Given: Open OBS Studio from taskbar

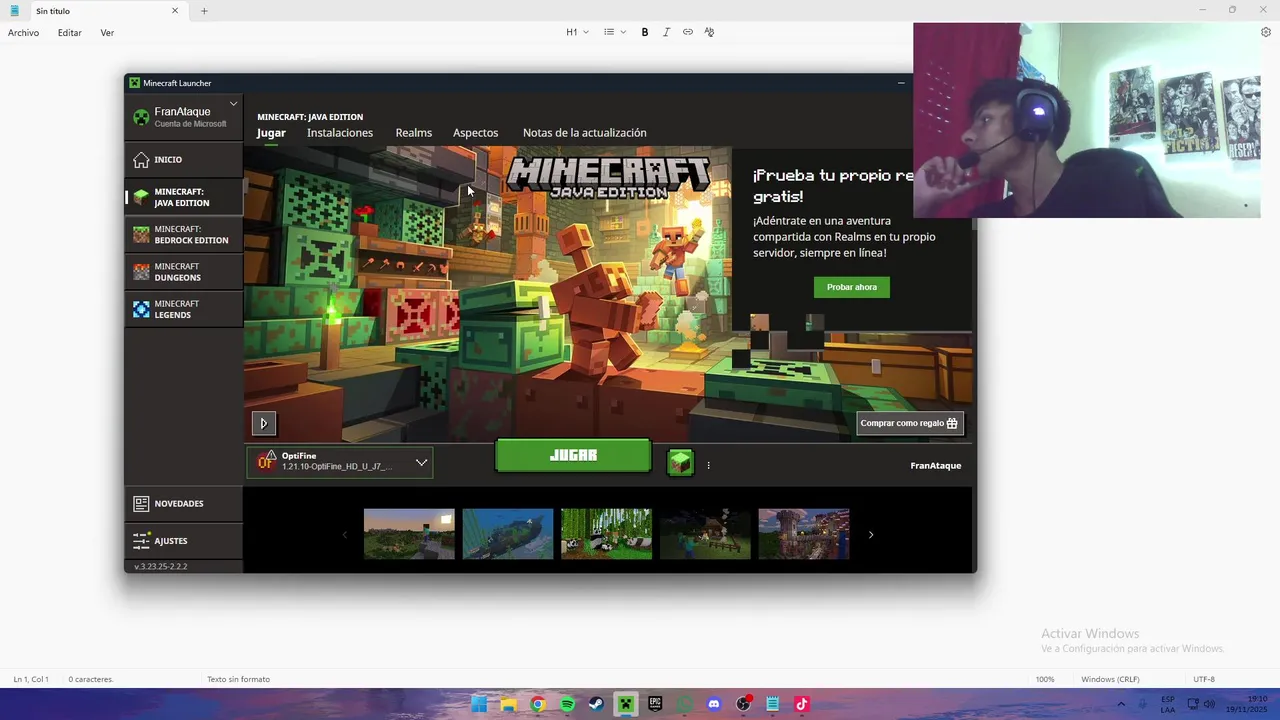Looking at the screenshot, I should coord(743,704).
